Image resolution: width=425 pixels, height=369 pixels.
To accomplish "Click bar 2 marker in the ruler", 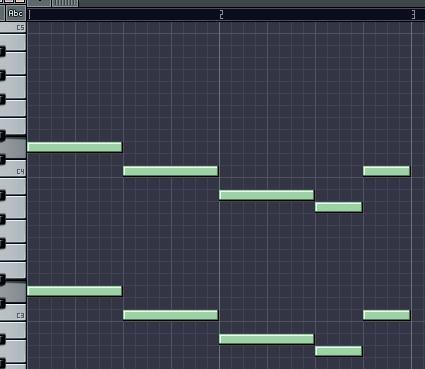I will 221,15.
